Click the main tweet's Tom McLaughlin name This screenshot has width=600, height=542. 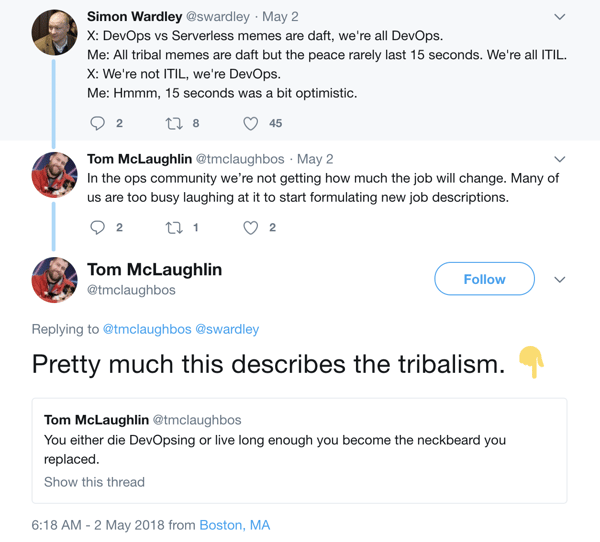(x=154, y=269)
